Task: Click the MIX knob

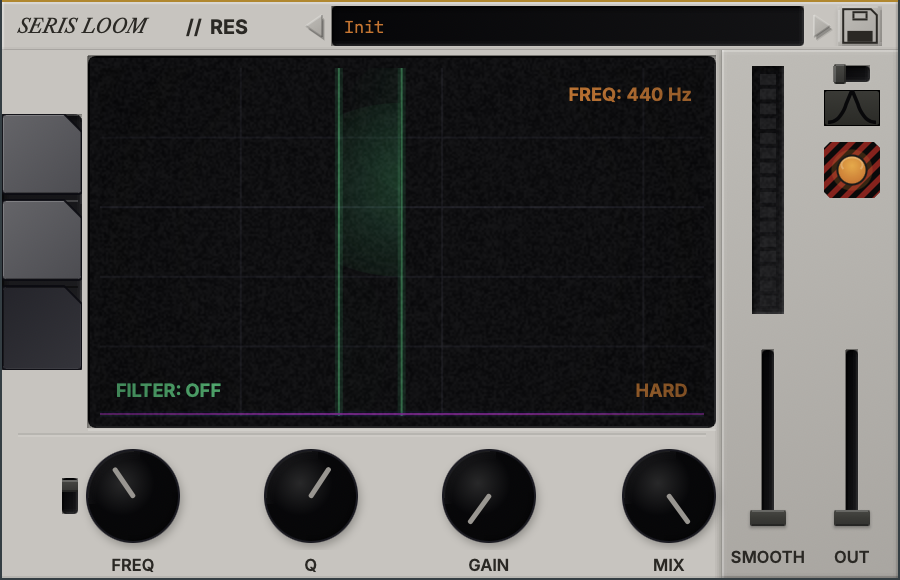Action: point(668,496)
